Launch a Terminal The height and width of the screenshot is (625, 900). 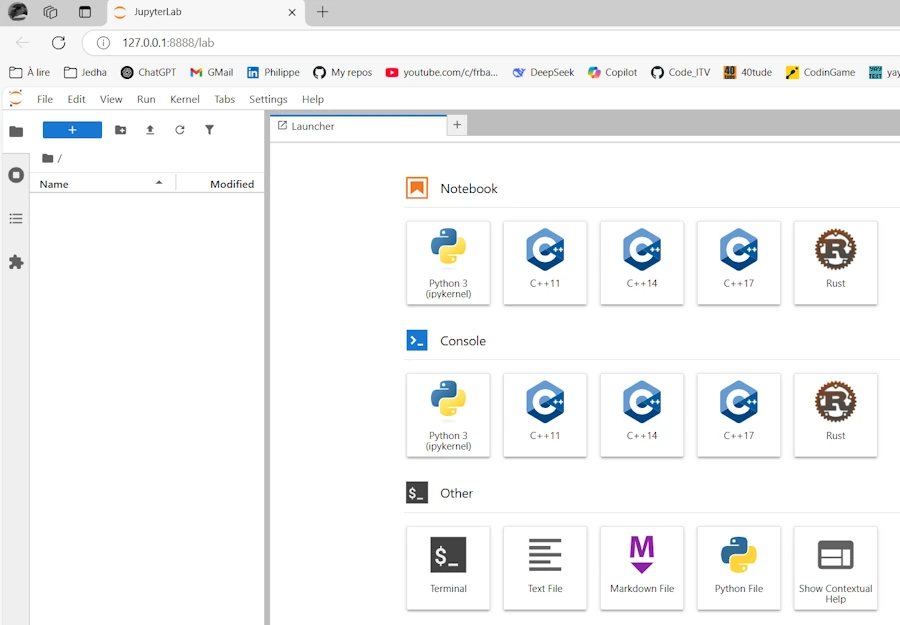coord(448,568)
